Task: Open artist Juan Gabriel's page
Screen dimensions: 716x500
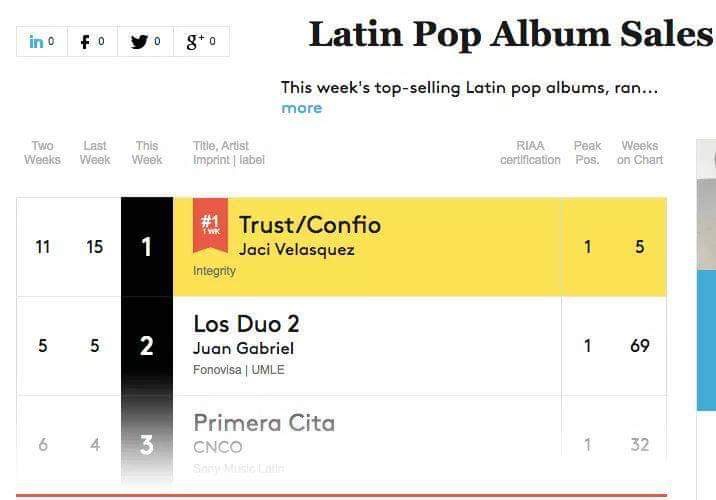Action: [243, 348]
